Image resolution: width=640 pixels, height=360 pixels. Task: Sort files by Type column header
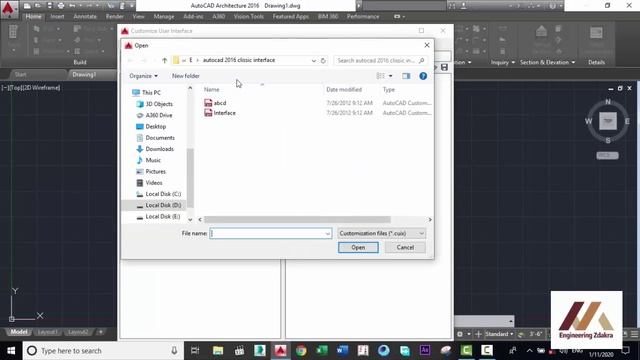click(x=389, y=89)
